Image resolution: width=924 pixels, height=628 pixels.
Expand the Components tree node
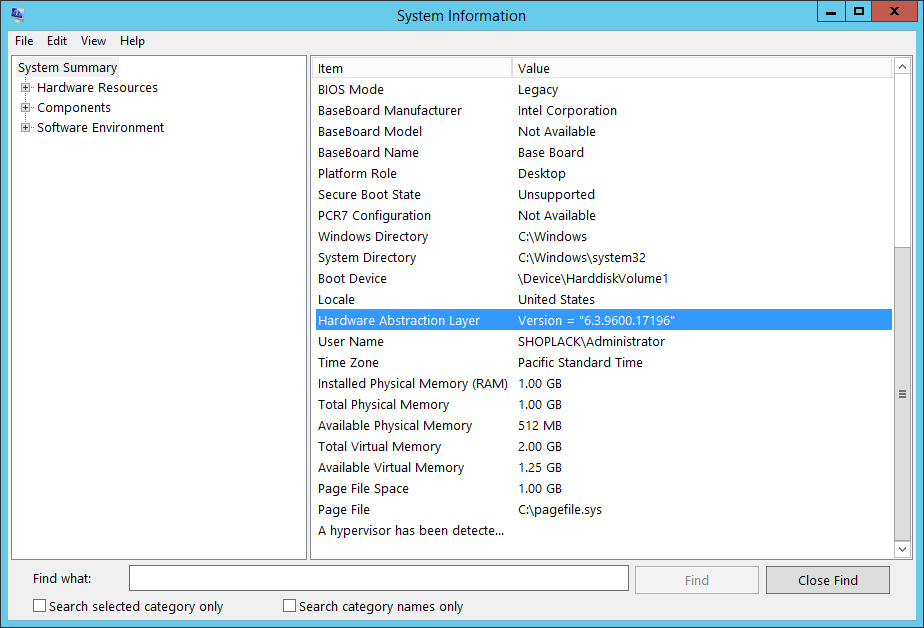pos(25,108)
